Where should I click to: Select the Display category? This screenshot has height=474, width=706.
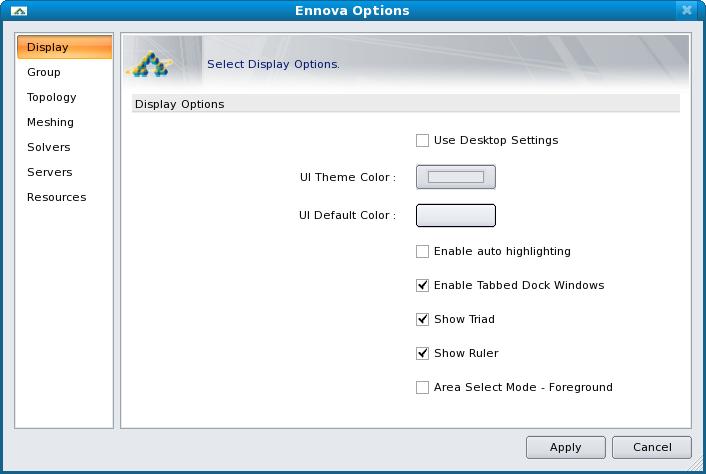tap(64, 47)
